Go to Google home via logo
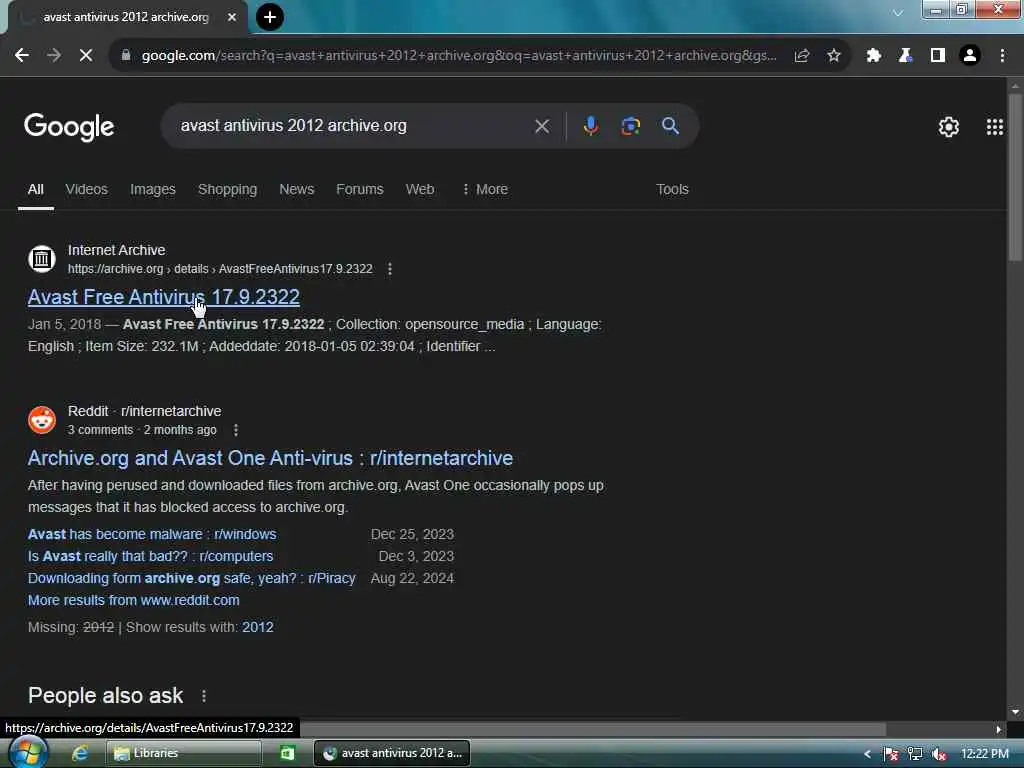The width and height of the screenshot is (1024, 768). click(x=69, y=127)
